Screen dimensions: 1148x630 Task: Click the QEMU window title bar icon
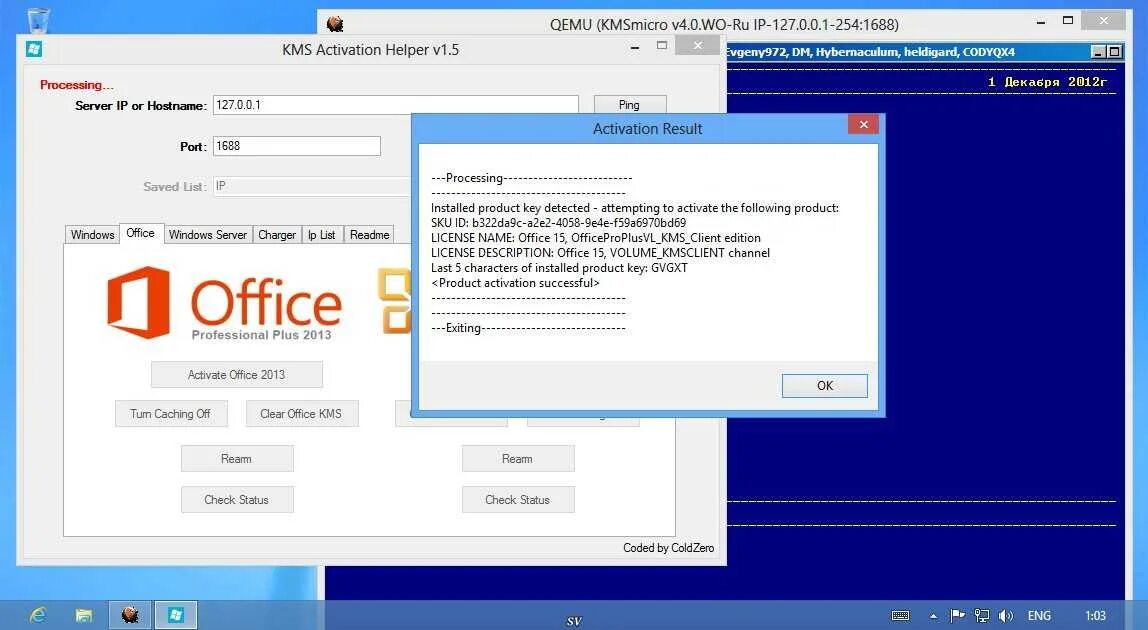[335, 24]
